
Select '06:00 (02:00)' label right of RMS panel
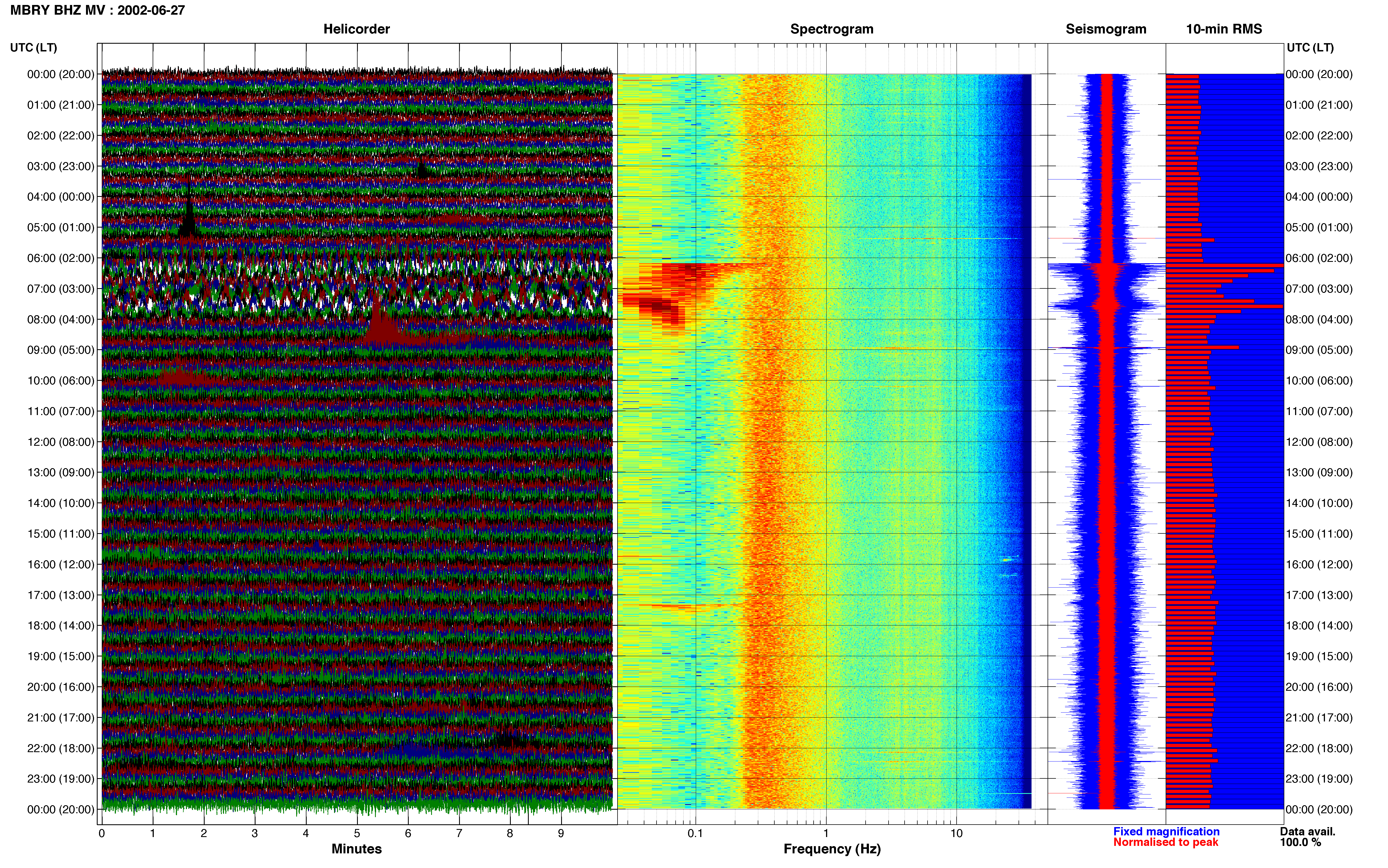[x=1319, y=258]
